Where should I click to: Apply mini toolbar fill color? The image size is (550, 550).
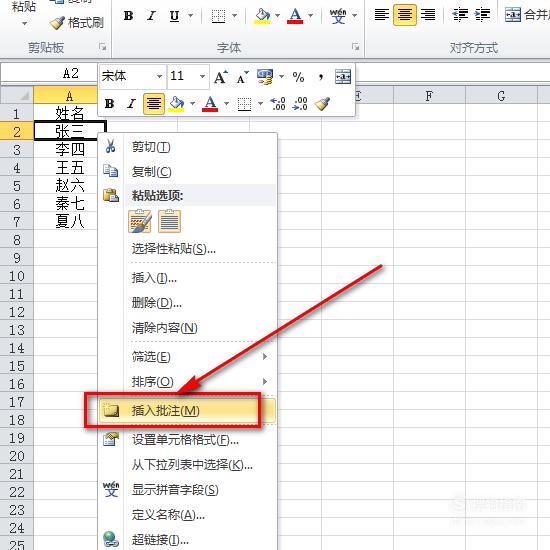click(176, 103)
